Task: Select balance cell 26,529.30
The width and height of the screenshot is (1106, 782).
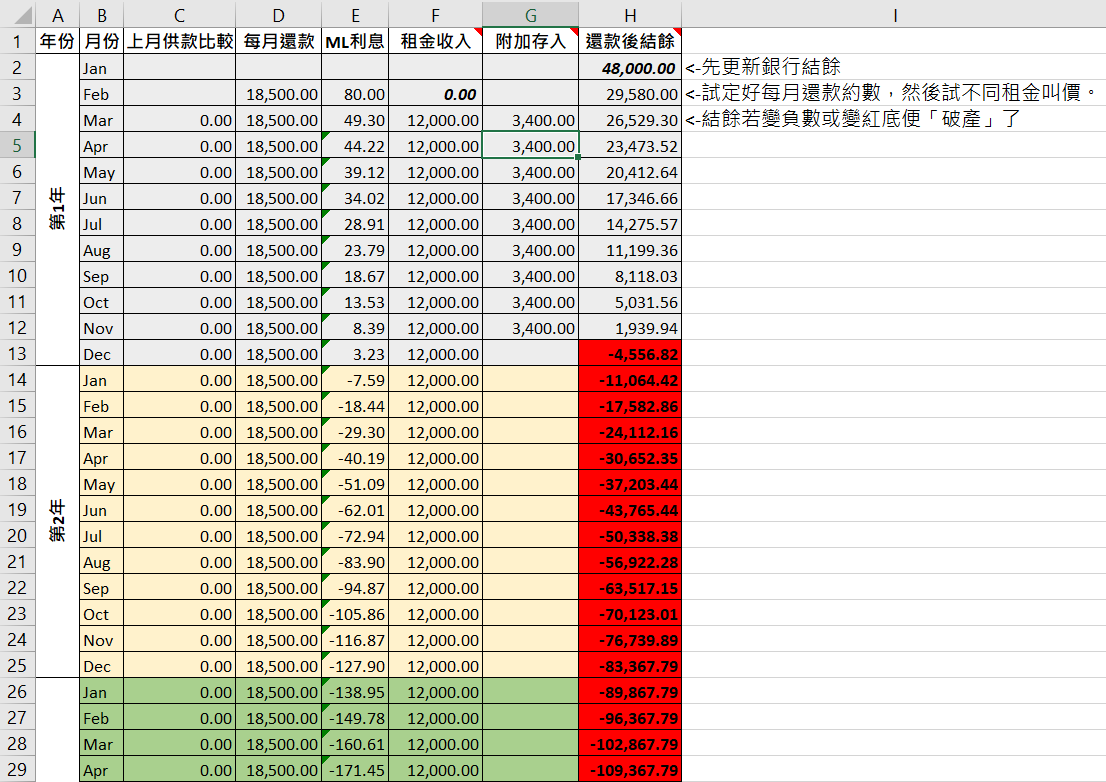Action: 630,120
